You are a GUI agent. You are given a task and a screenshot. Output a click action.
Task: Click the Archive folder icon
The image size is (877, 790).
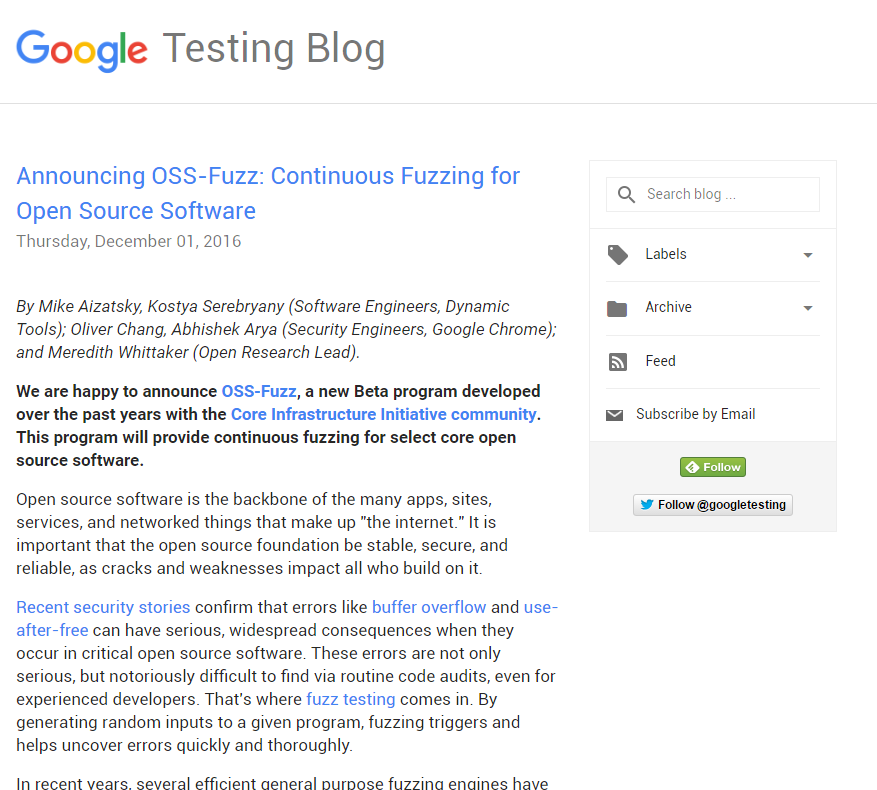[x=618, y=308]
